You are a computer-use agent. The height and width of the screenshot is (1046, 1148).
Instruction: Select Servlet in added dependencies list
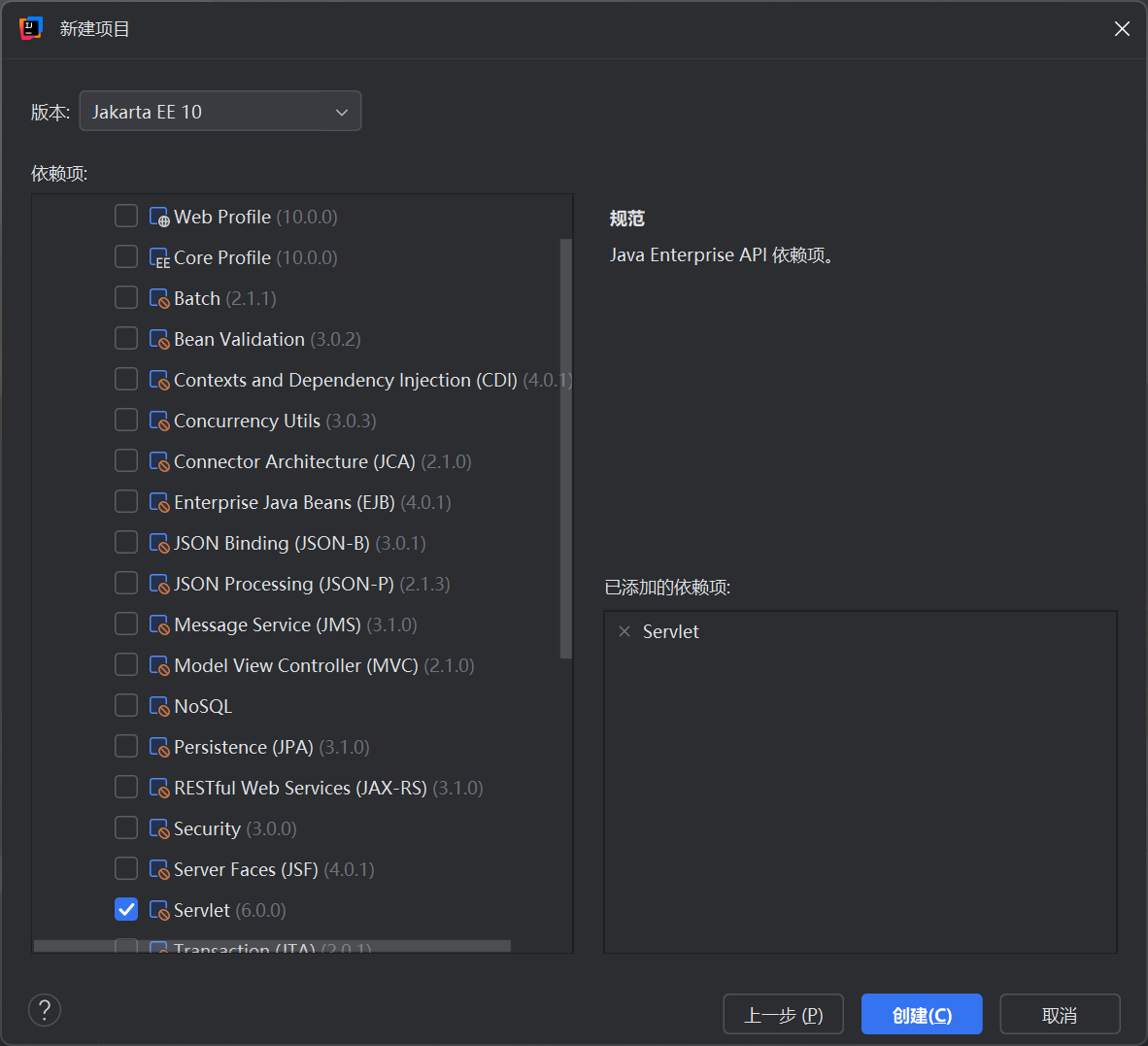pos(671,631)
